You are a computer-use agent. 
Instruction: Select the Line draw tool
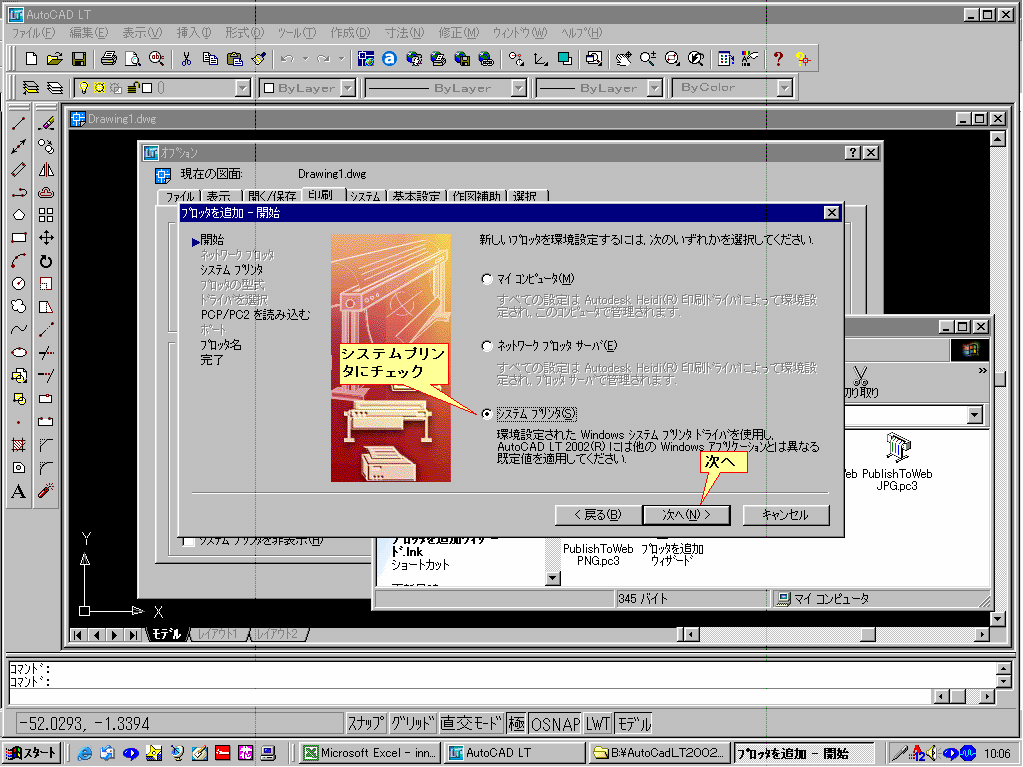[x=19, y=123]
